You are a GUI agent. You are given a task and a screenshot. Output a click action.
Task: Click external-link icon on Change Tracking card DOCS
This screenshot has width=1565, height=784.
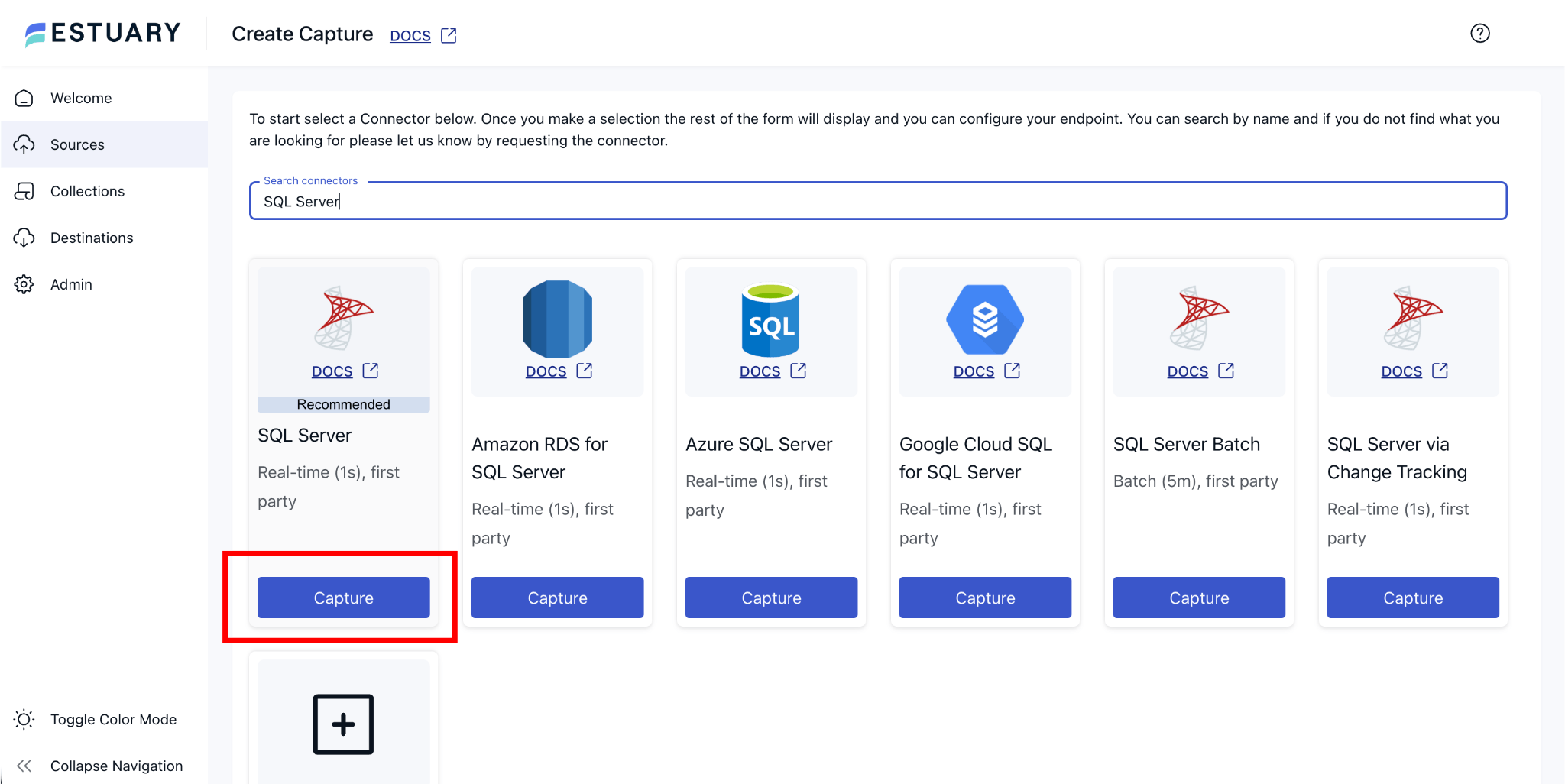pos(1440,371)
